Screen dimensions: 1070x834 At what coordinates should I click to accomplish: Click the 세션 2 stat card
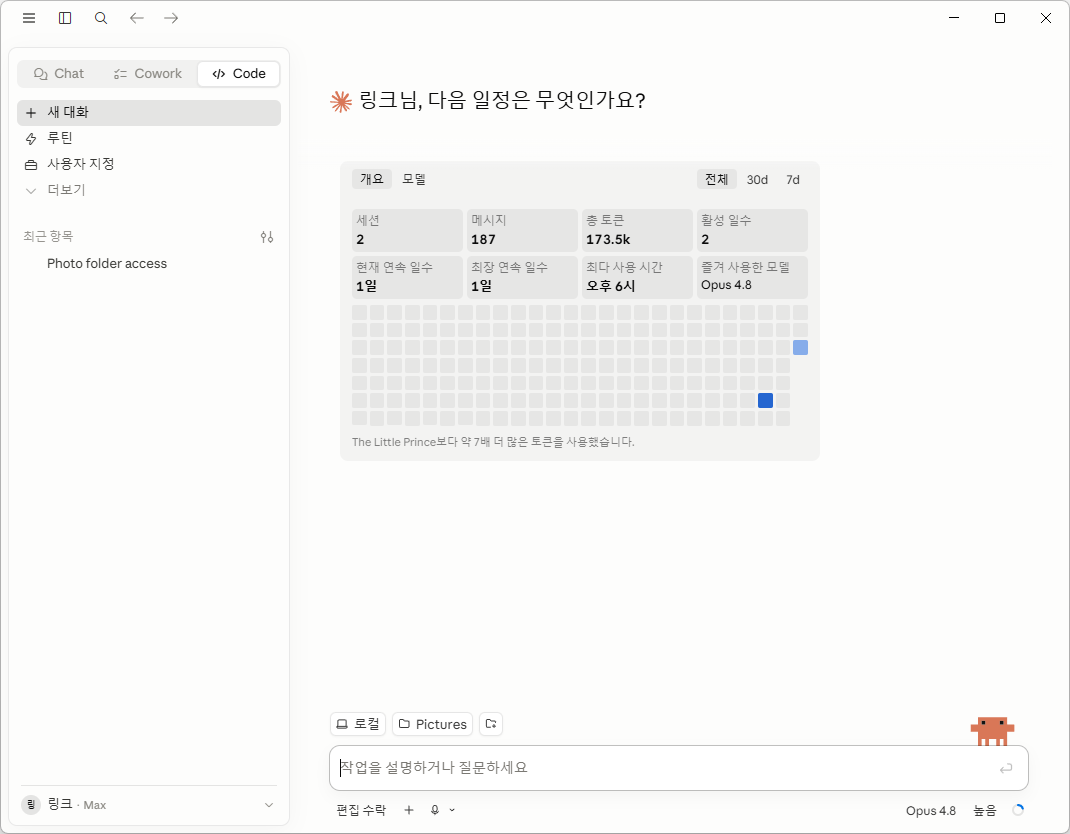coord(407,230)
